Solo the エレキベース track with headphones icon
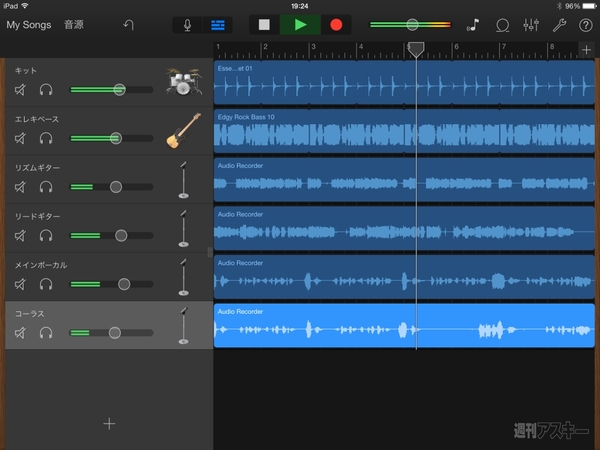This screenshot has height=450, width=600. 45,139
